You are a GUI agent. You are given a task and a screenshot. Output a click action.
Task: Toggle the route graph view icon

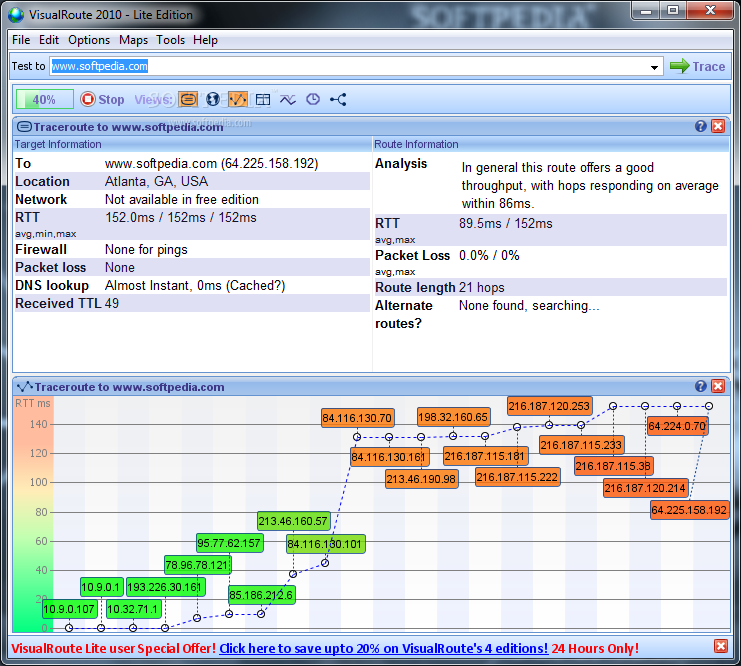pyautogui.click(x=238, y=100)
